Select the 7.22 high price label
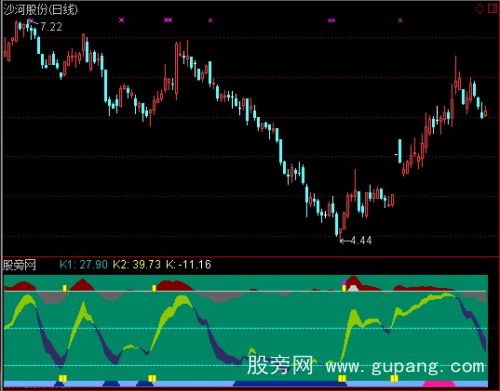The height and width of the screenshot is (391, 500). 51,27
